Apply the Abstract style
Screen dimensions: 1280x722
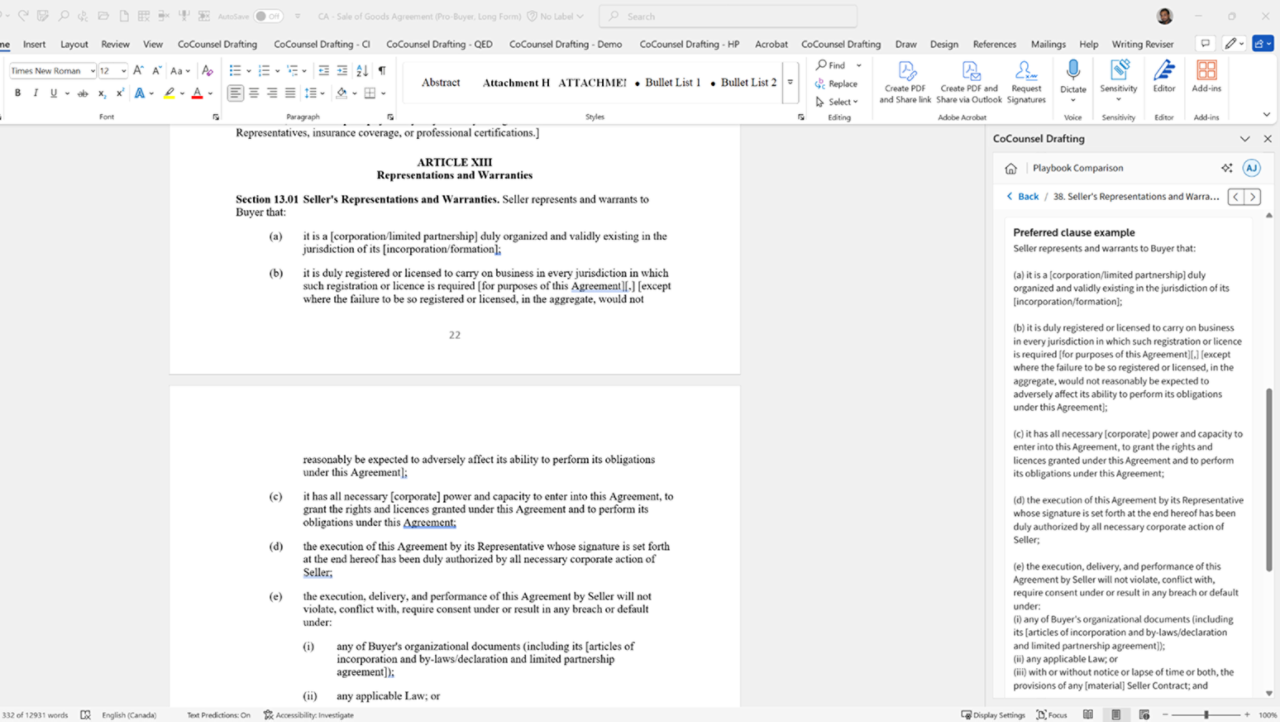coord(441,83)
